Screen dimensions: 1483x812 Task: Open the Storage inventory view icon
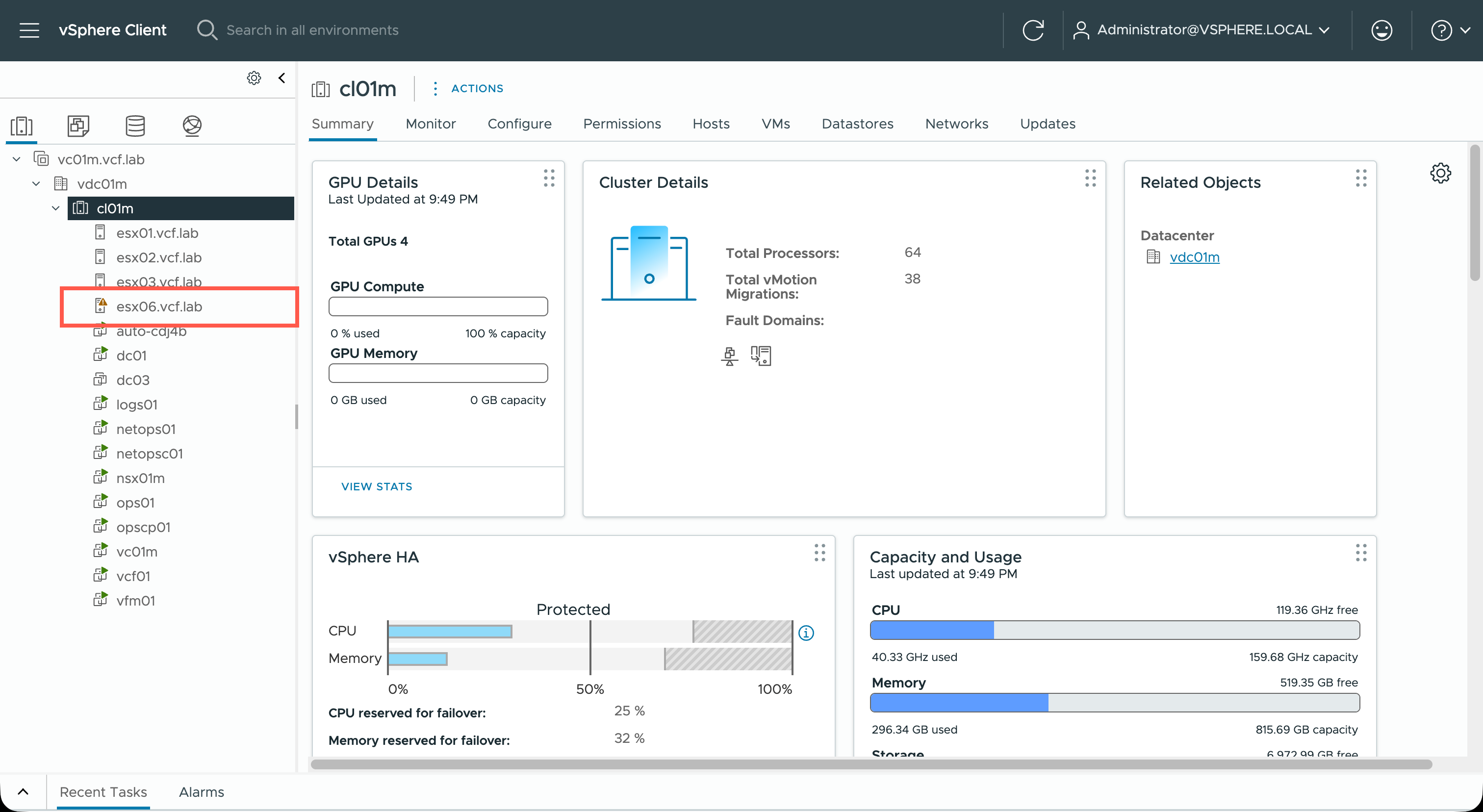pyautogui.click(x=135, y=126)
